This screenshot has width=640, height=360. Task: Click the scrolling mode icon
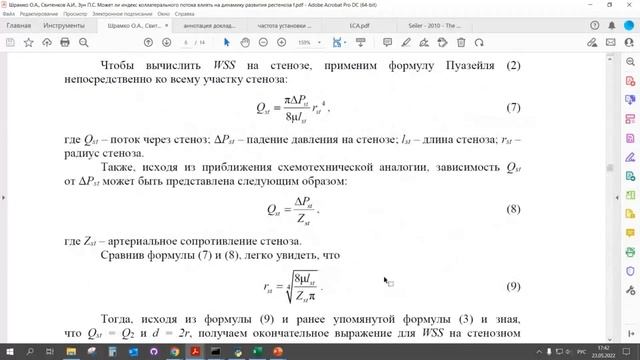point(360,42)
